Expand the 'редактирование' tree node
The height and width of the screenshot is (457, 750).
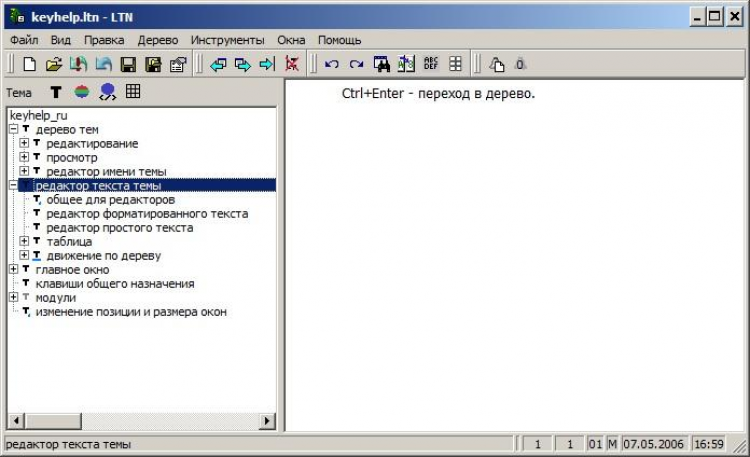click(25, 144)
